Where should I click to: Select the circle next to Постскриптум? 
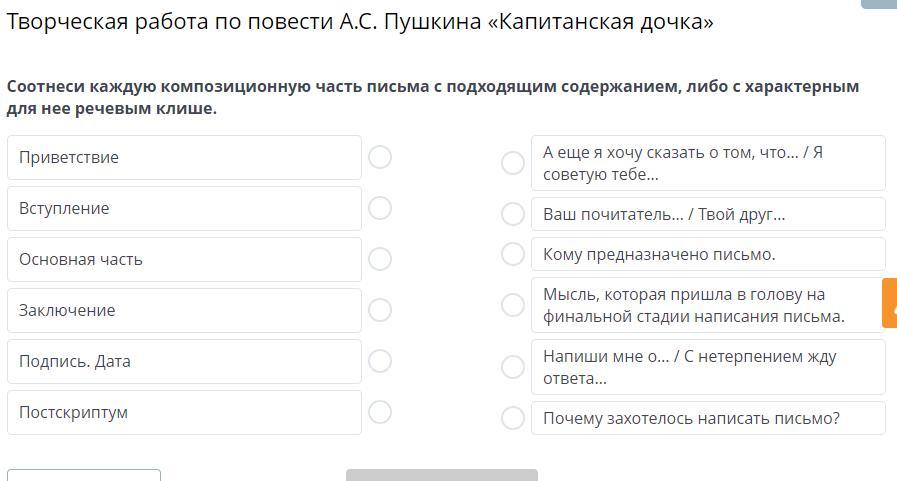[x=380, y=412]
